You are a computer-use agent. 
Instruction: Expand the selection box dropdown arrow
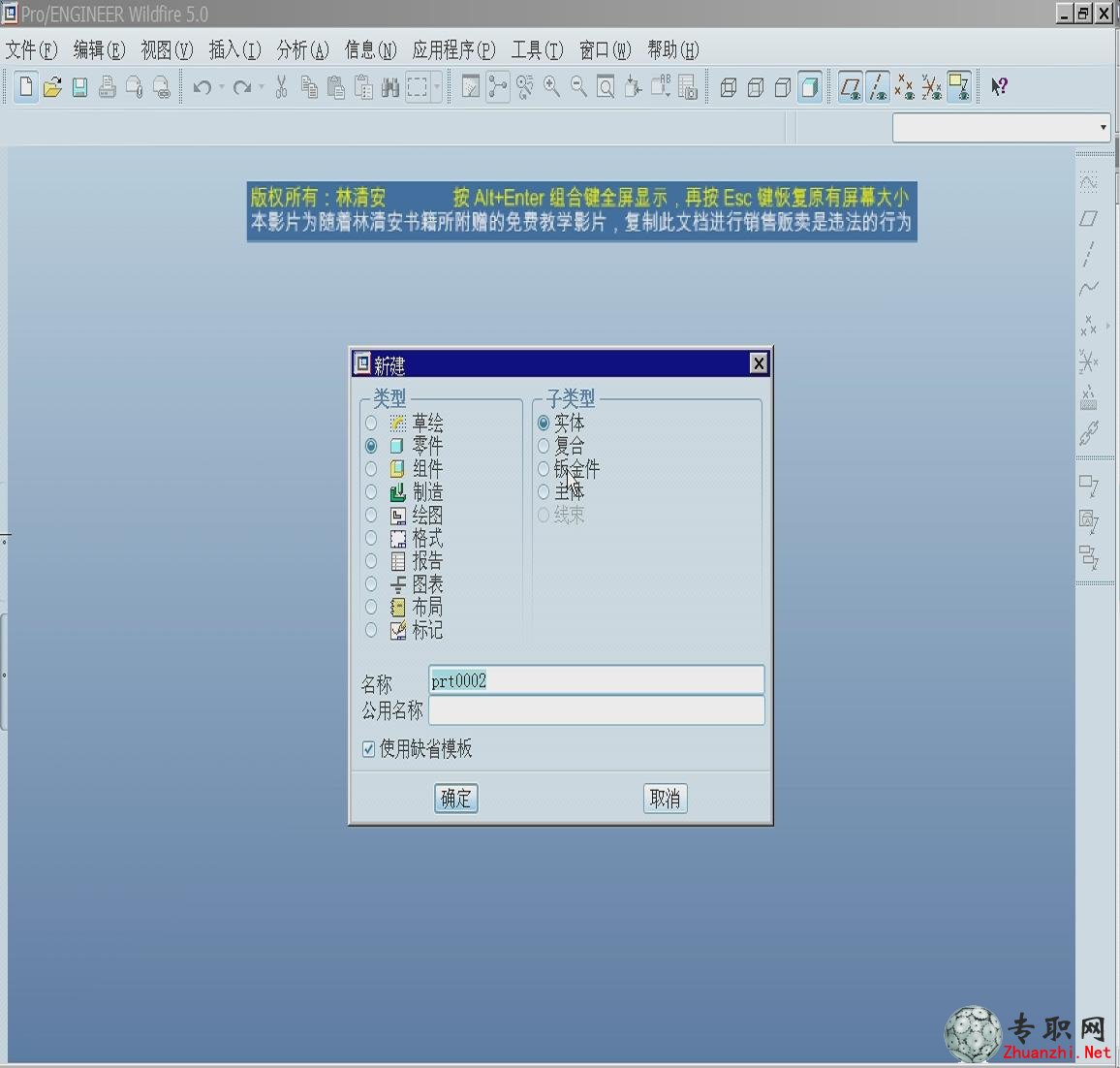pos(436,87)
